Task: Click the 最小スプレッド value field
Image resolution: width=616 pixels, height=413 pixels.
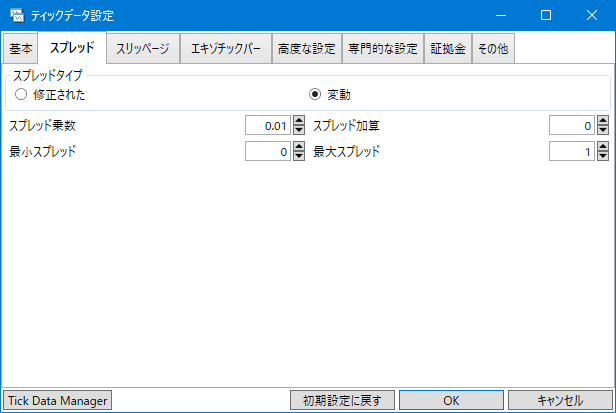Action: 268,151
